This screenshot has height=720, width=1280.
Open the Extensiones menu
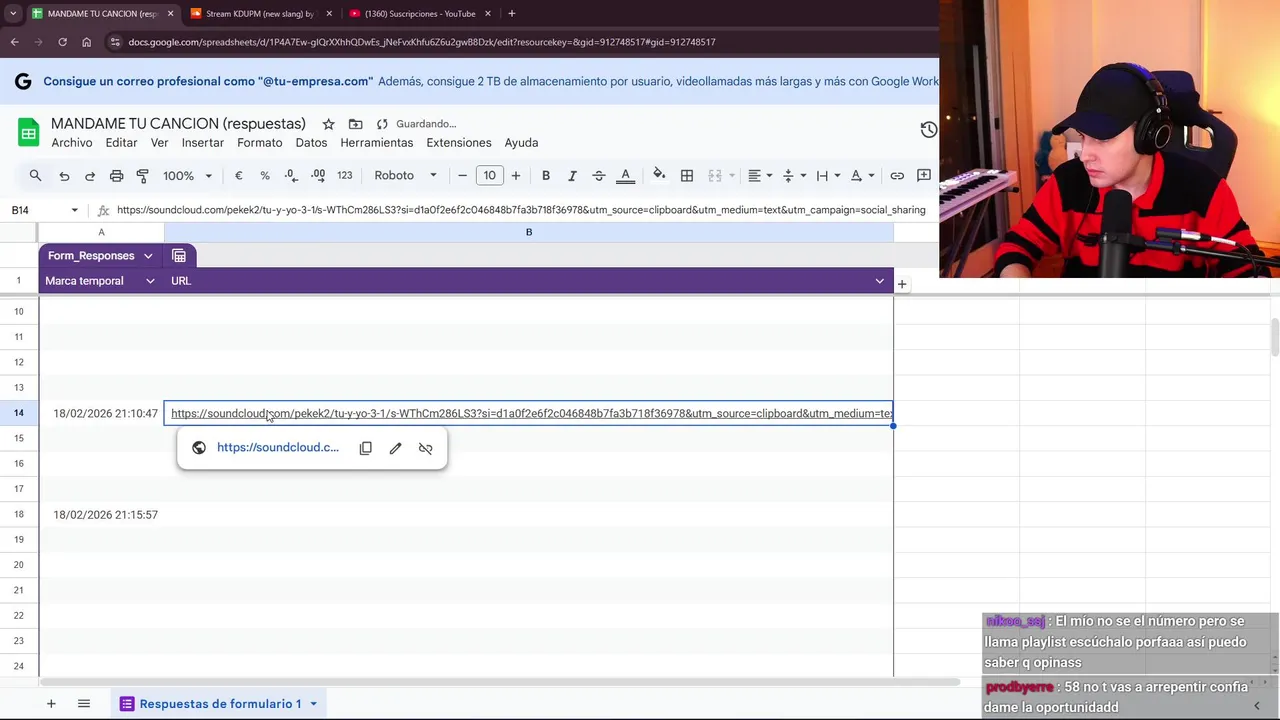(459, 143)
